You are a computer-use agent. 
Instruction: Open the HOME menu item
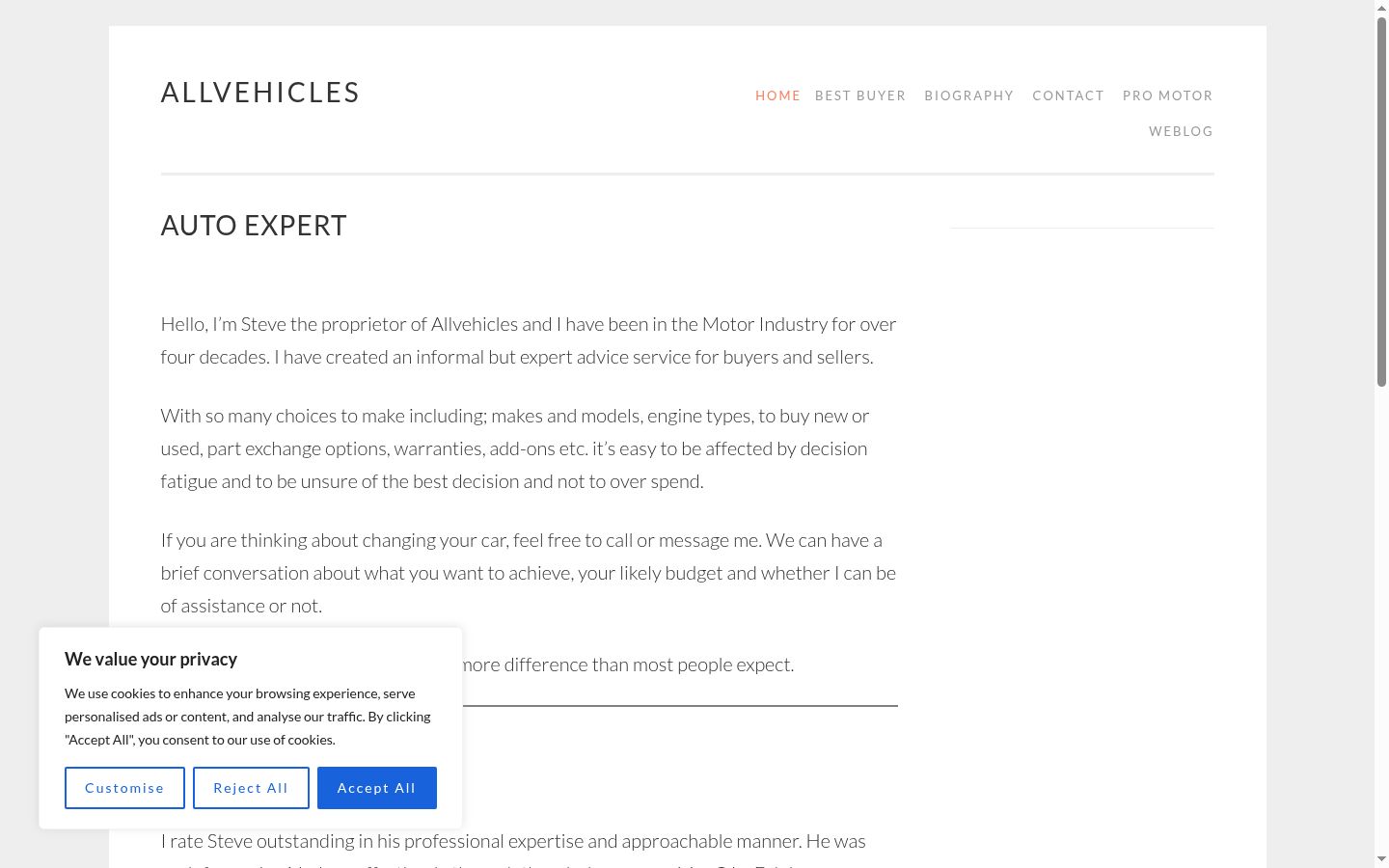coord(777,95)
